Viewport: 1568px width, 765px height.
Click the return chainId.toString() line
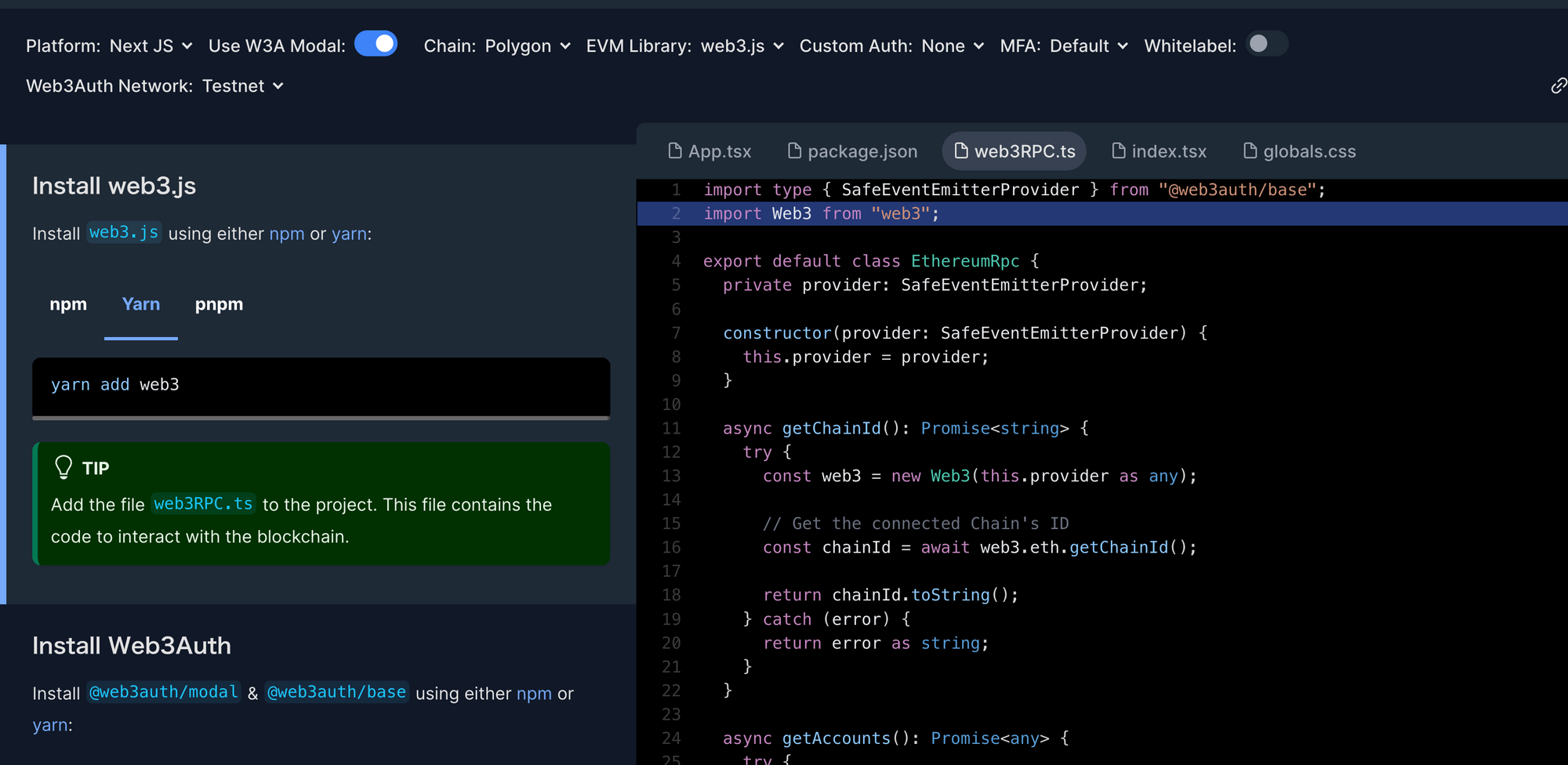point(891,595)
